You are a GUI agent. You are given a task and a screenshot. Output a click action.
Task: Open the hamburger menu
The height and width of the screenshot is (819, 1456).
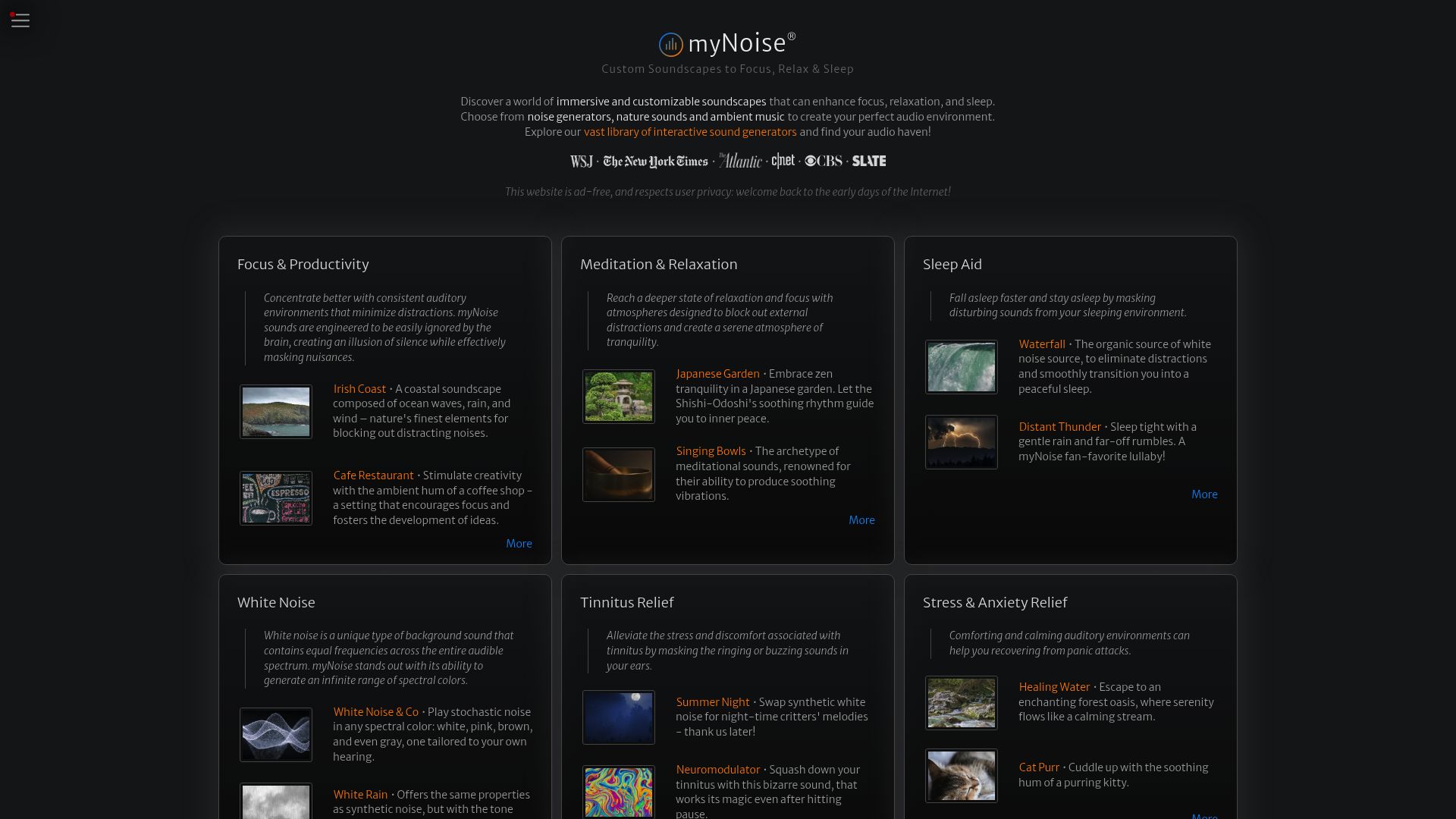tap(20, 20)
